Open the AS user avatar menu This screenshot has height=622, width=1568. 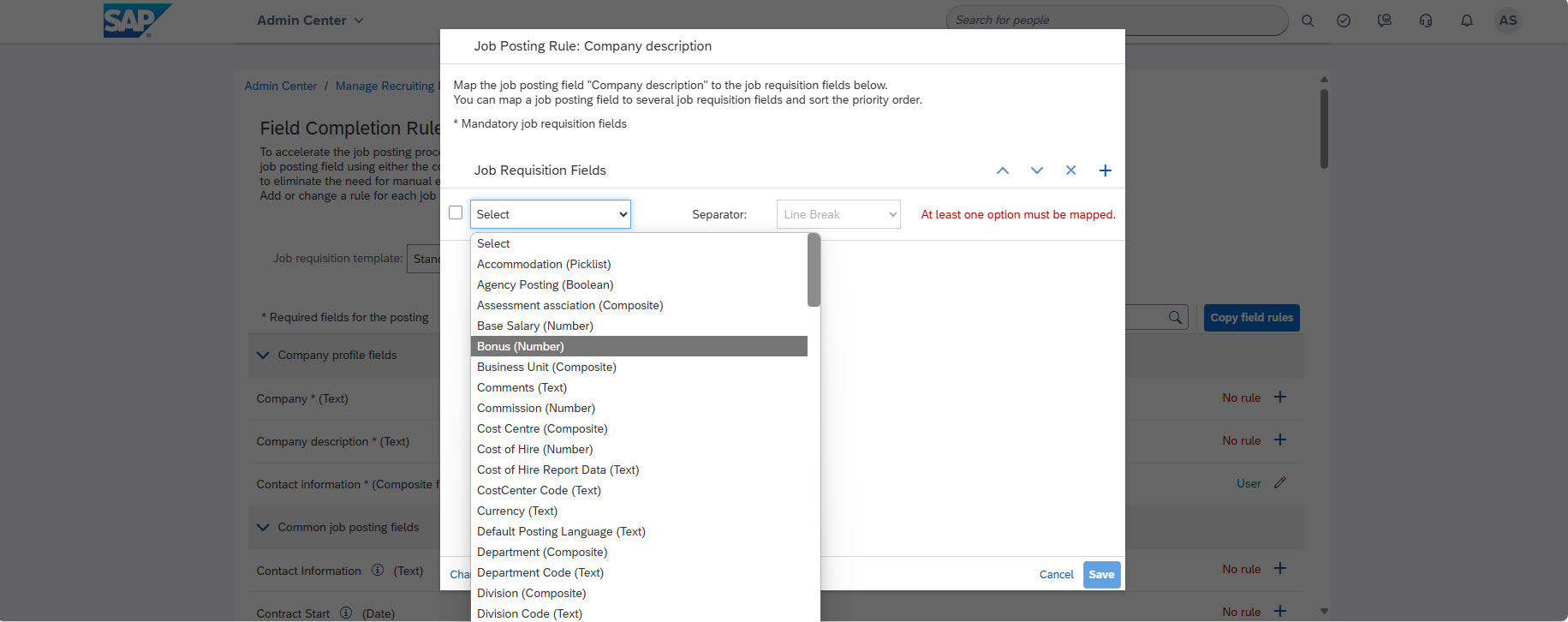click(1508, 21)
